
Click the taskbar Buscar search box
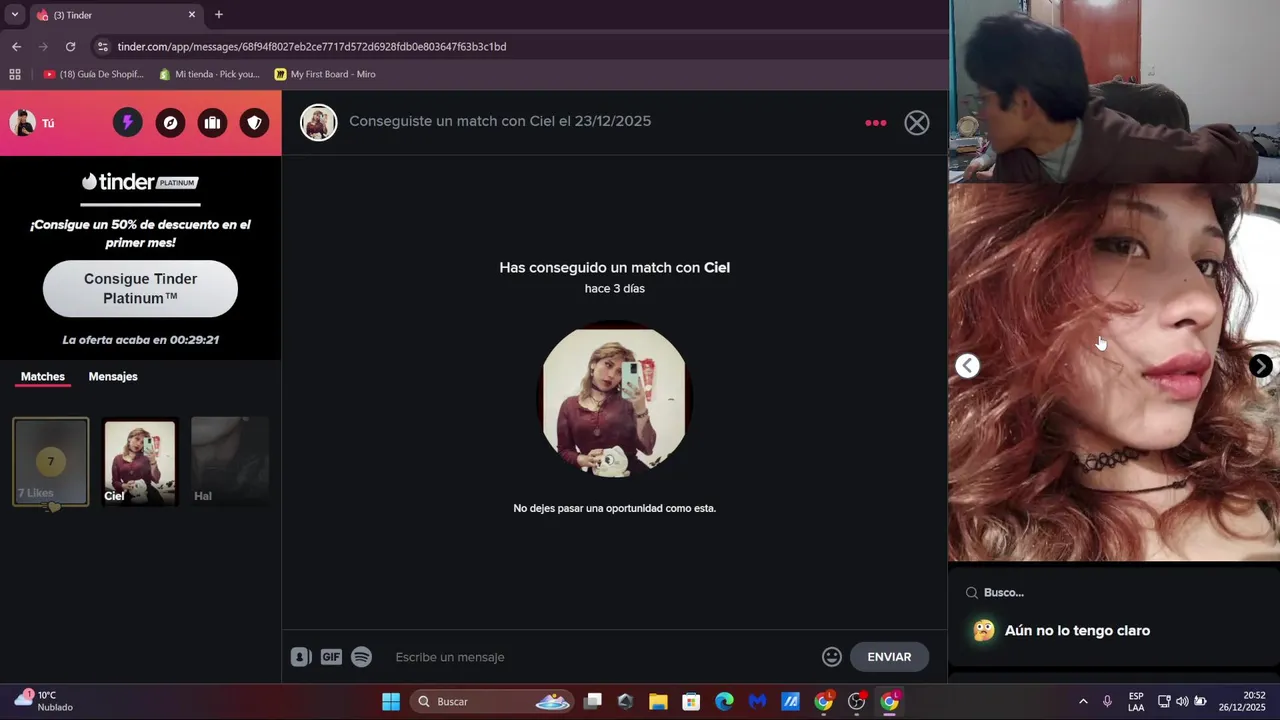pyautogui.click(x=491, y=702)
